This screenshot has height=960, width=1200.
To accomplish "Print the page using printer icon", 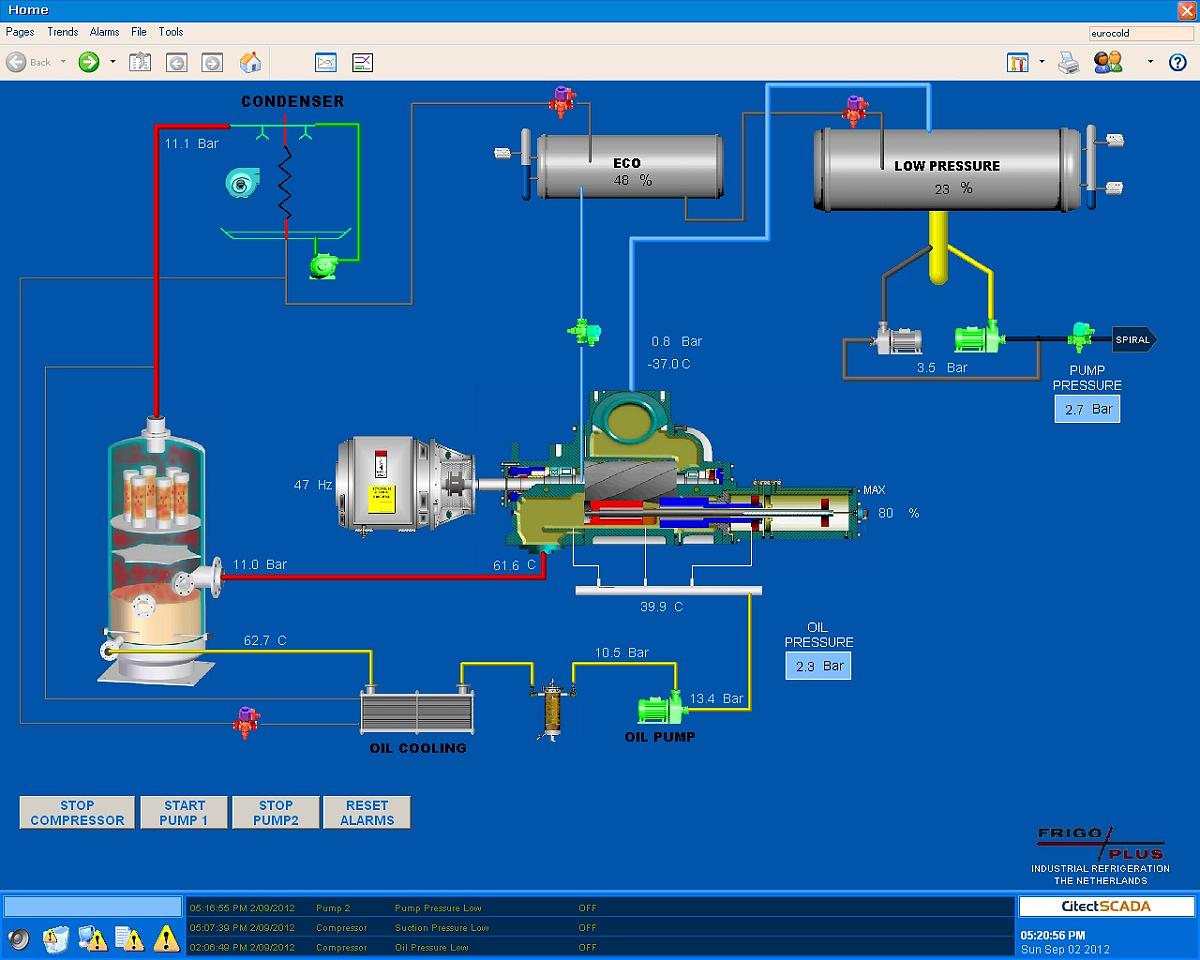I will (x=1069, y=62).
